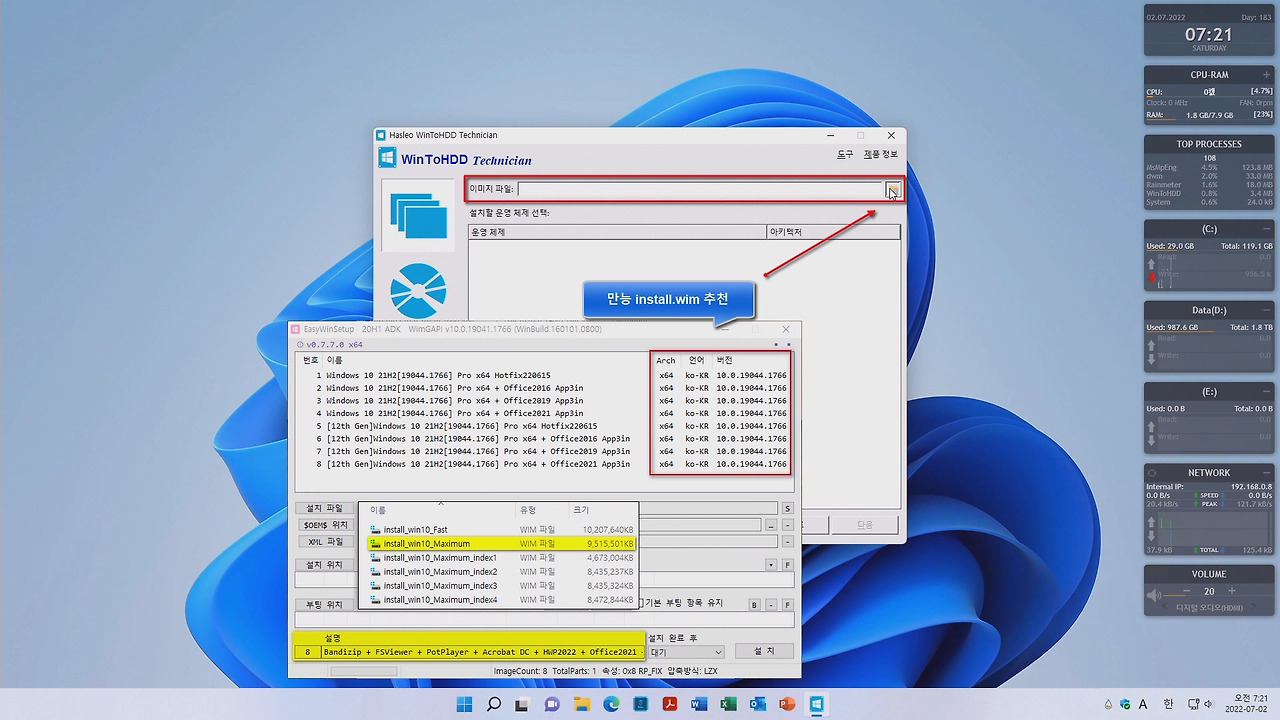
Task: Click the 운영 체제 column header
Action: 617,232
